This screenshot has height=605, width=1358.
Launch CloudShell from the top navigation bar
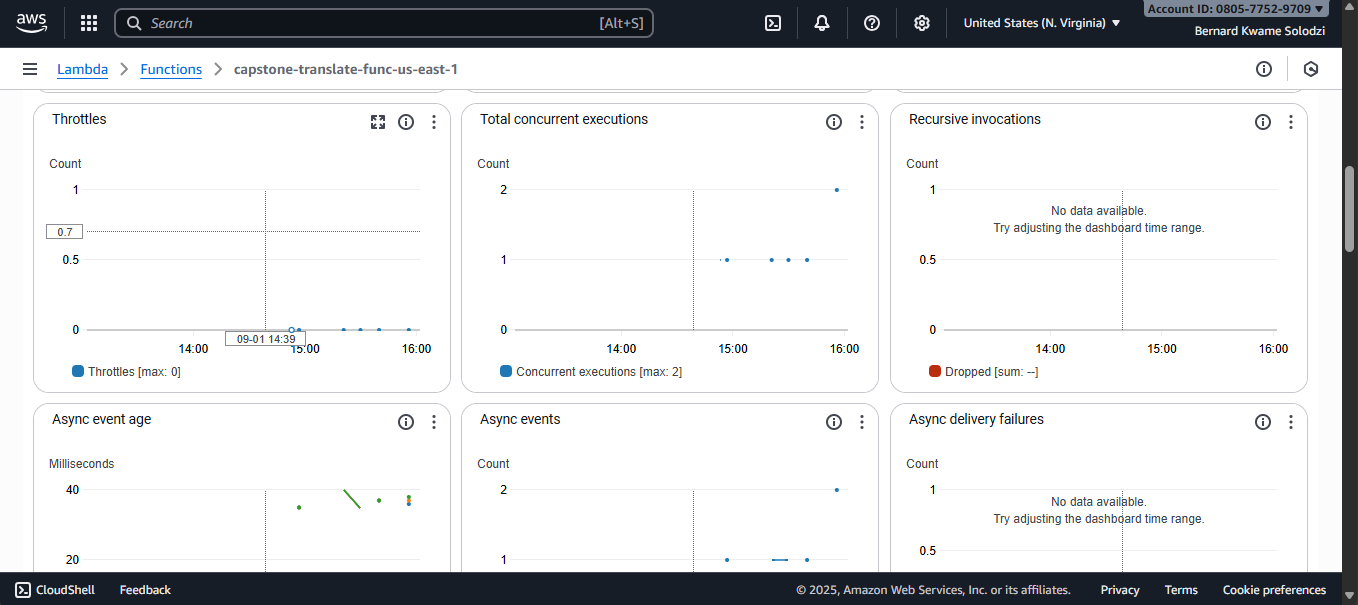773,23
